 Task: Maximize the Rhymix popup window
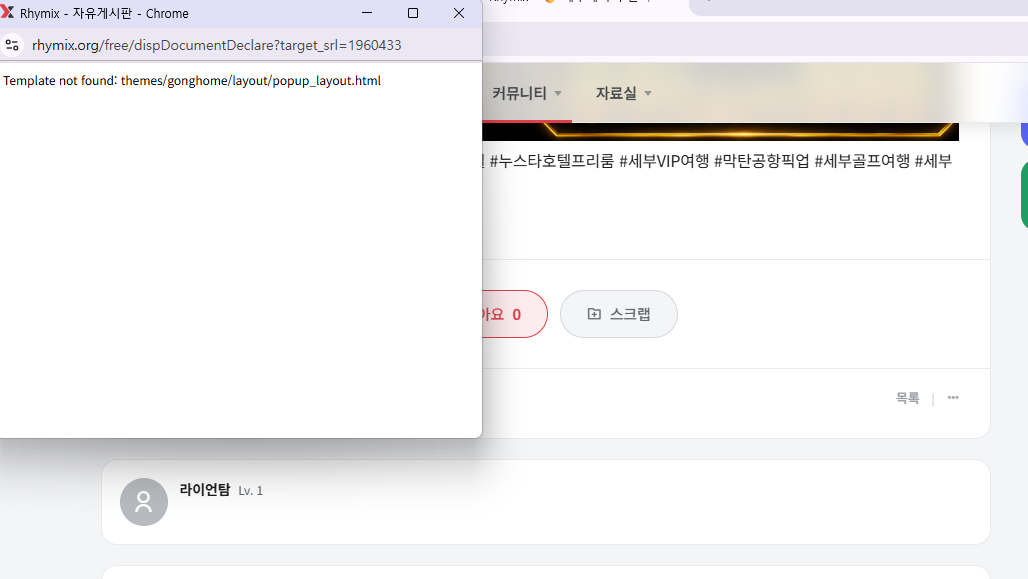tap(413, 13)
